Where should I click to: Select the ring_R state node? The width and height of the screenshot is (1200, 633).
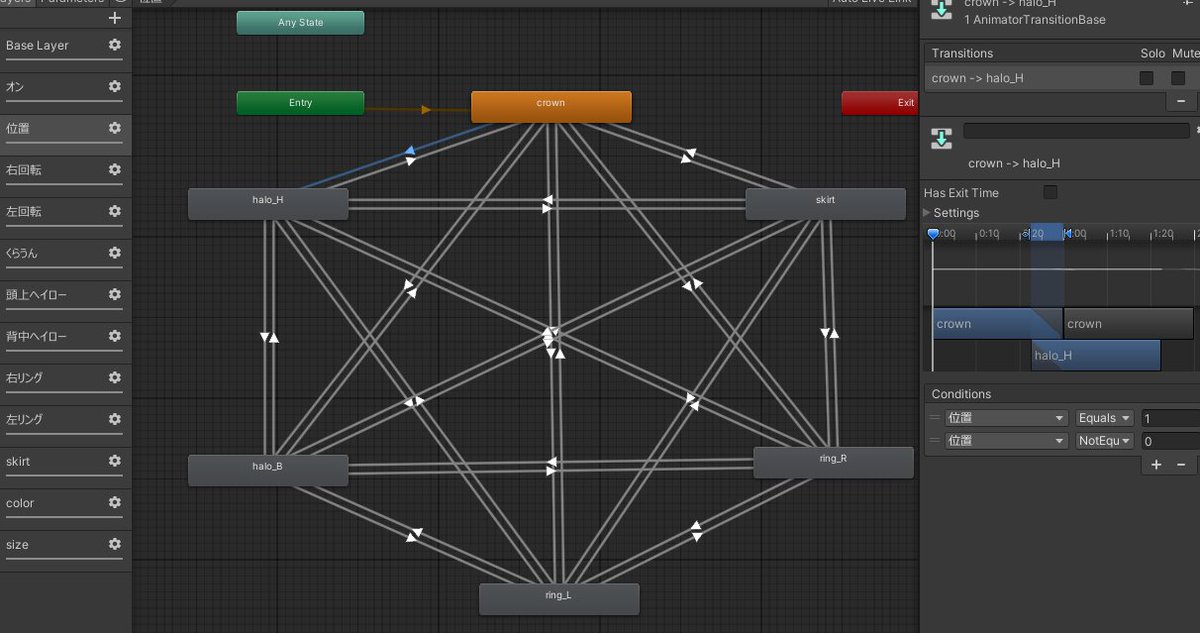(x=833, y=462)
